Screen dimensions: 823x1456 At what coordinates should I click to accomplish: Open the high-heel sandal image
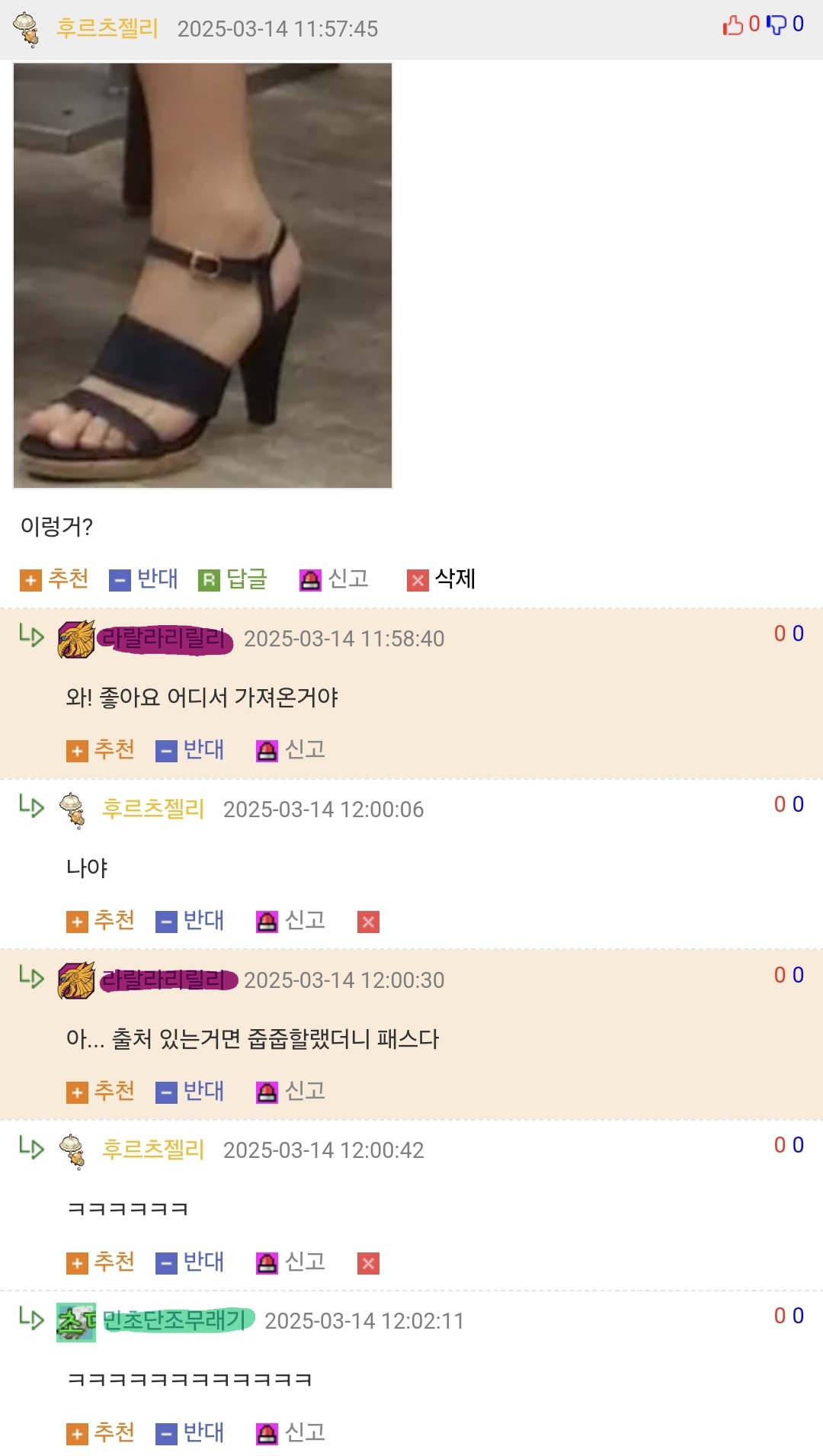[203, 275]
